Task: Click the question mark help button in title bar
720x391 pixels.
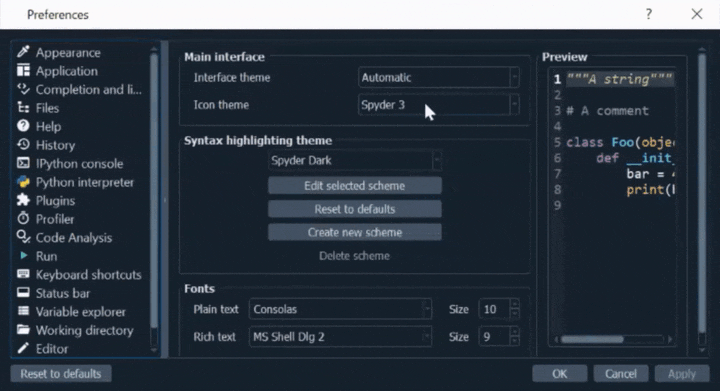Action: coord(648,14)
